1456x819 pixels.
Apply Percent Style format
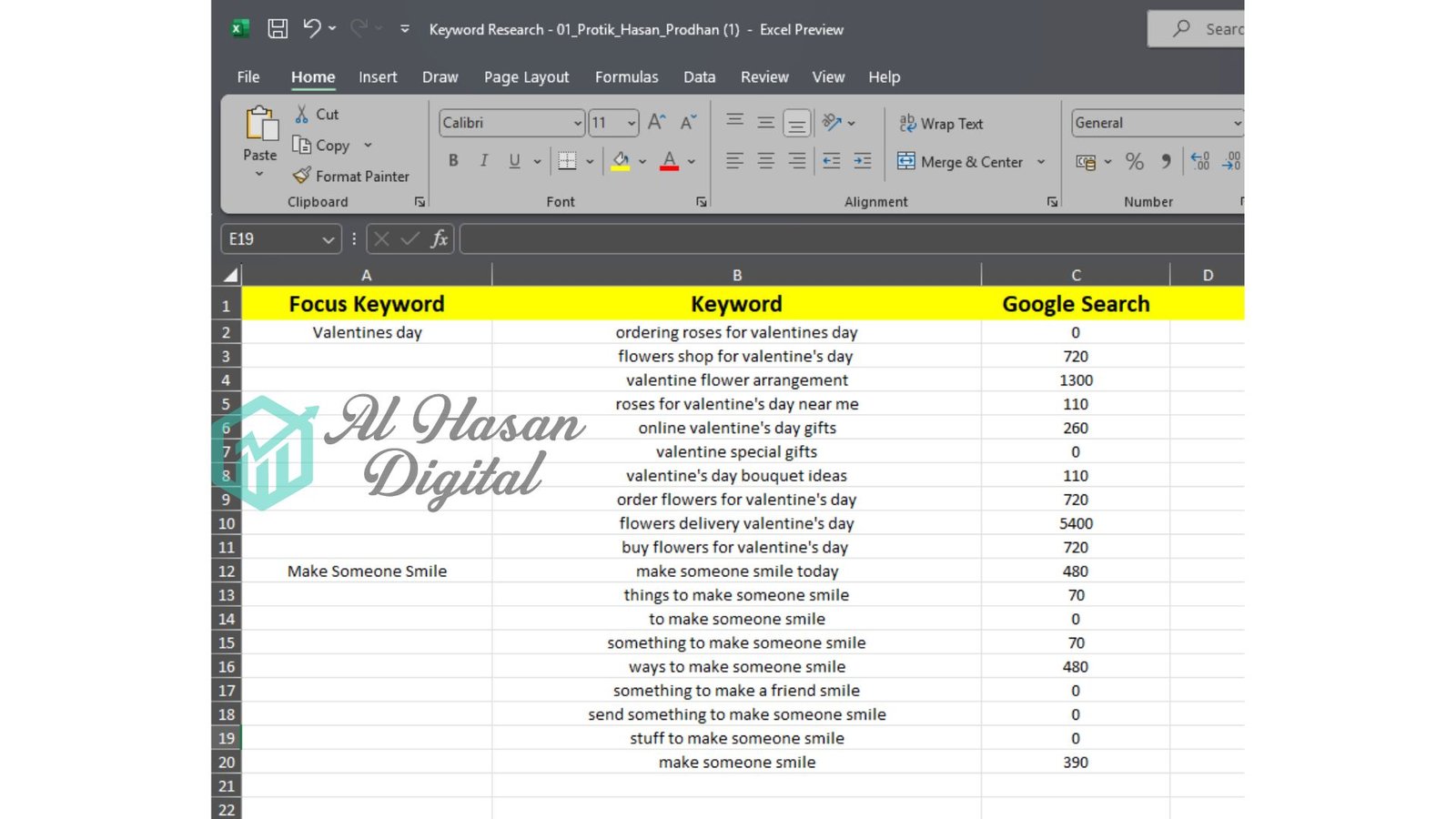click(x=1134, y=162)
